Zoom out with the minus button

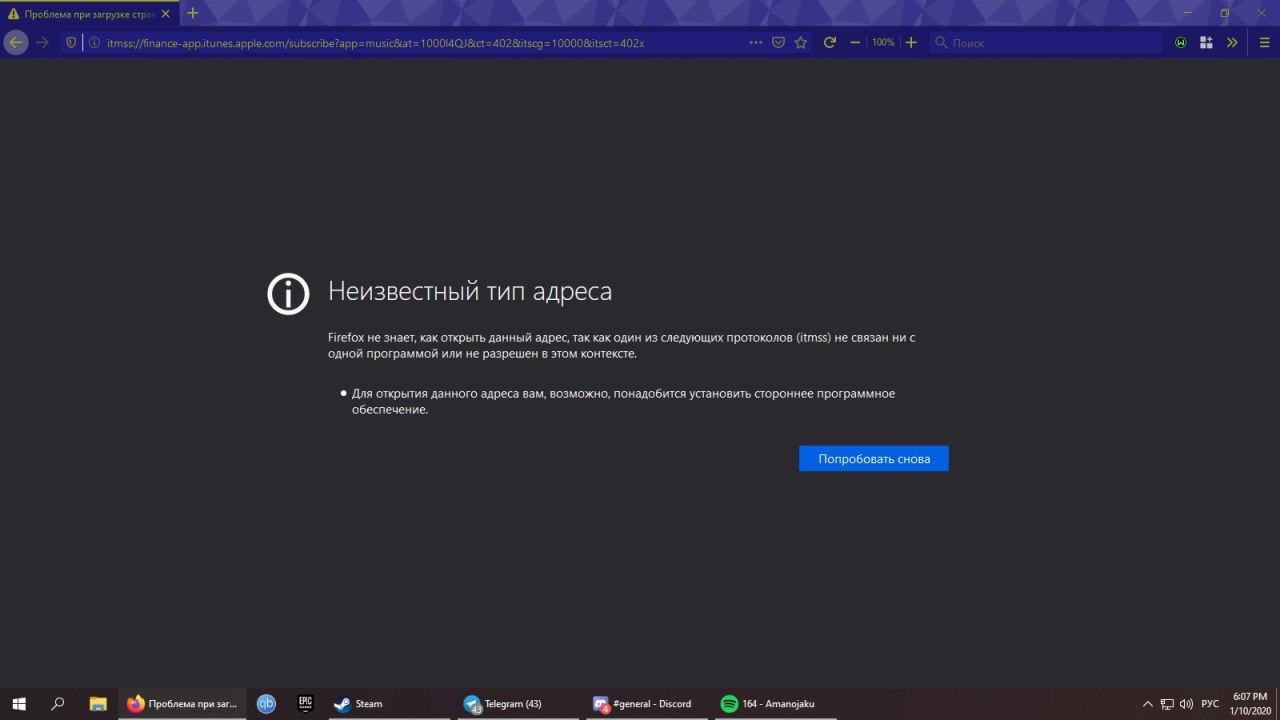[855, 42]
